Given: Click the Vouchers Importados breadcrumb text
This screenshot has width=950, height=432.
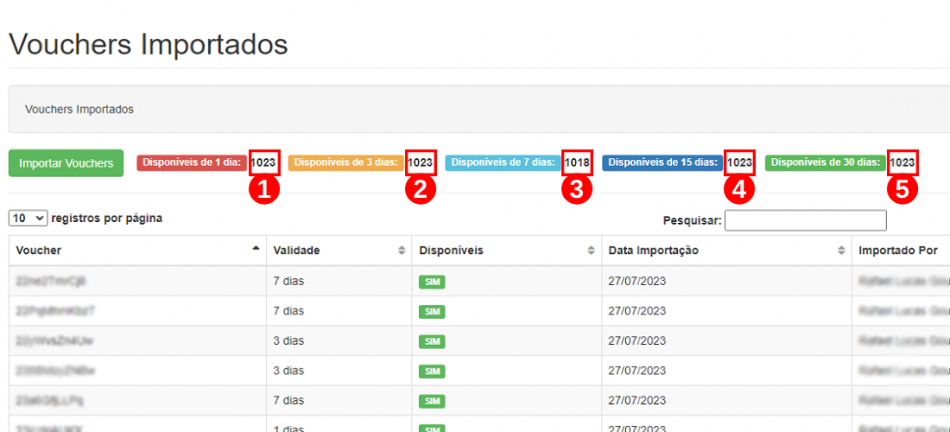Looking at the screenshot, I should 79,110.
